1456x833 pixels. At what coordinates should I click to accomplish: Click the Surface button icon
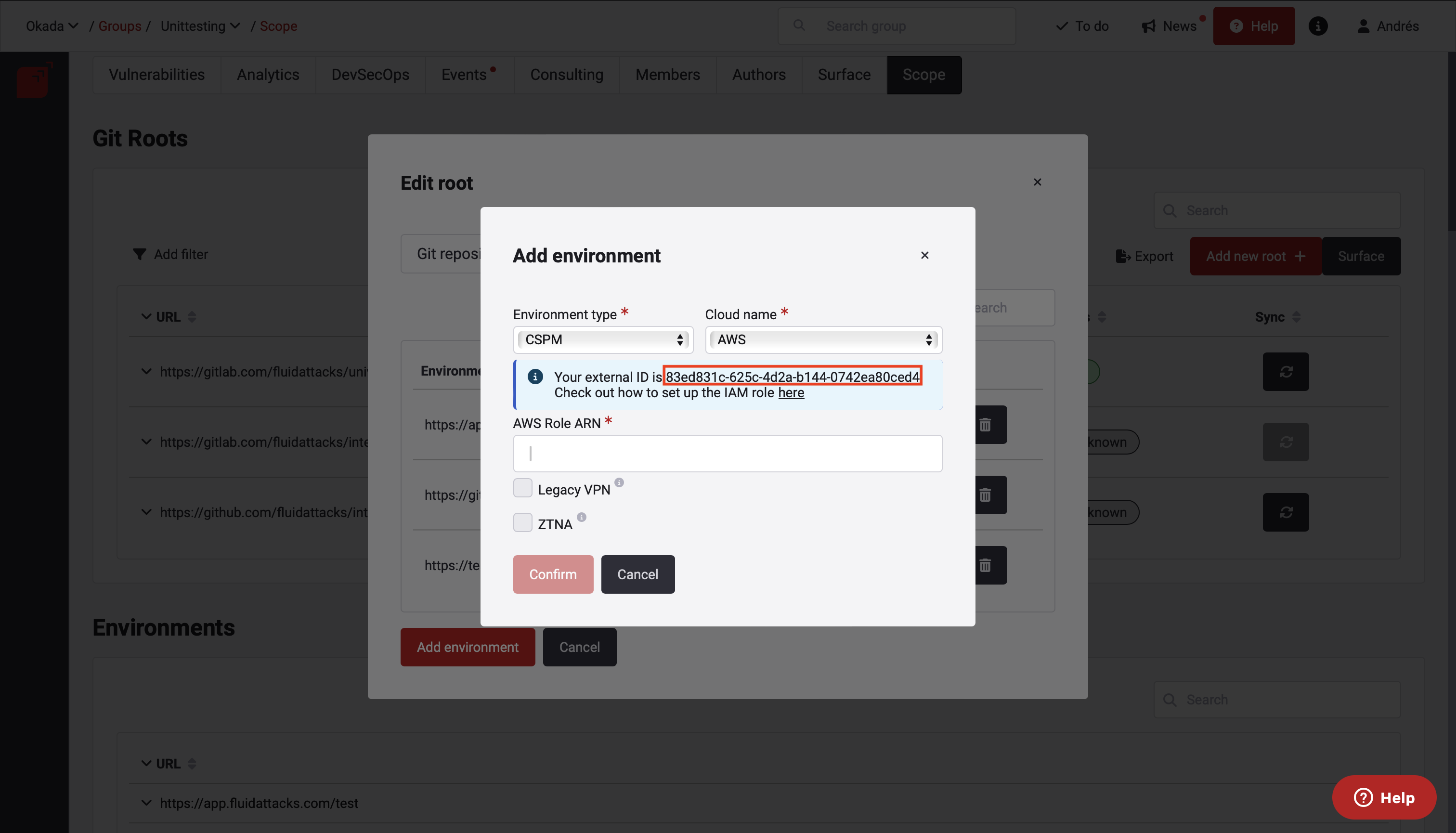point(1361,256)
